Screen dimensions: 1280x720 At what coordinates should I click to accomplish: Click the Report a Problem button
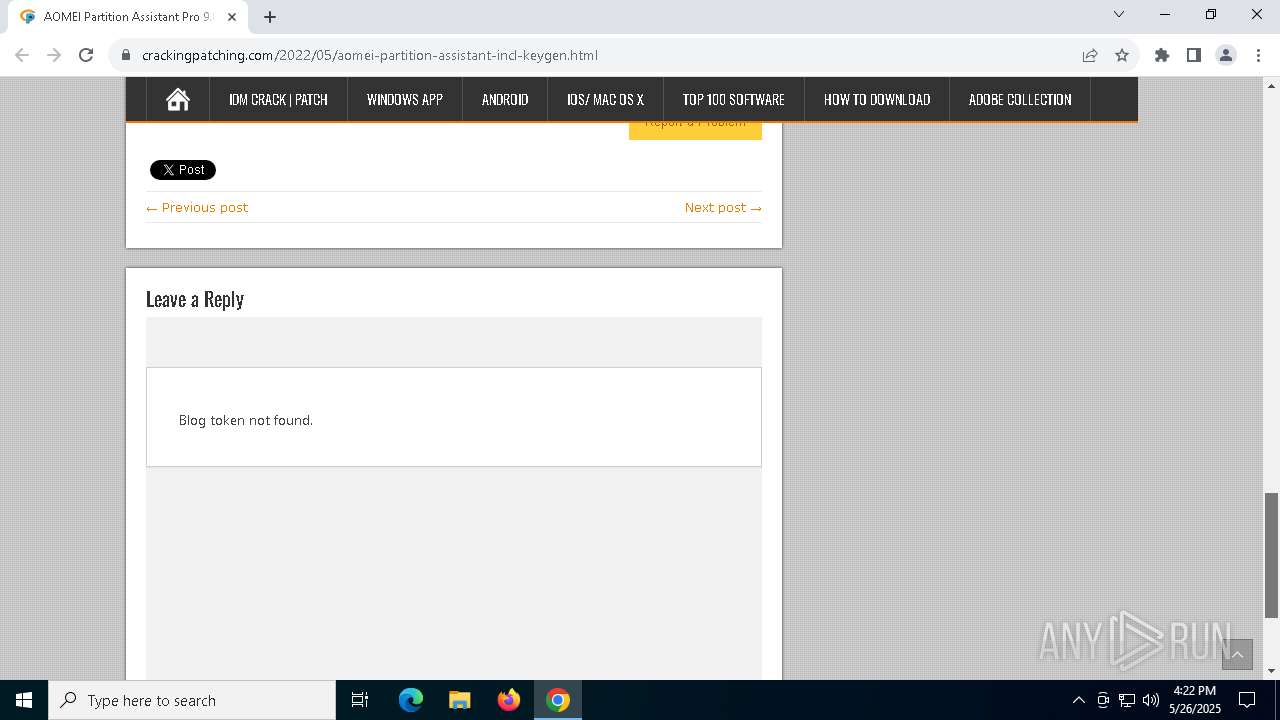(695, 130)
